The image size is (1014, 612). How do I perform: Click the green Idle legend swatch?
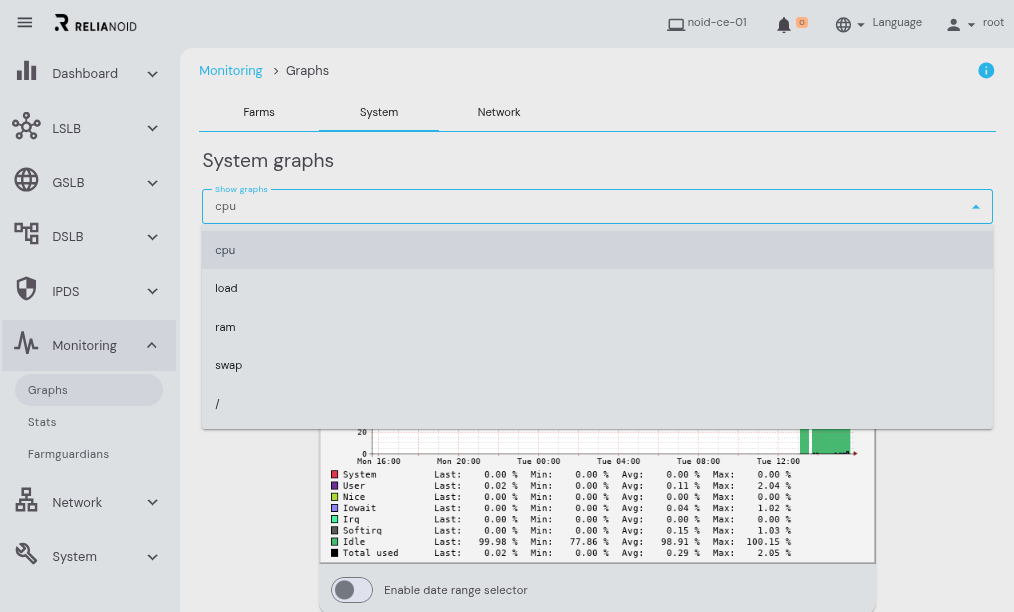click(x=334, y=541)
